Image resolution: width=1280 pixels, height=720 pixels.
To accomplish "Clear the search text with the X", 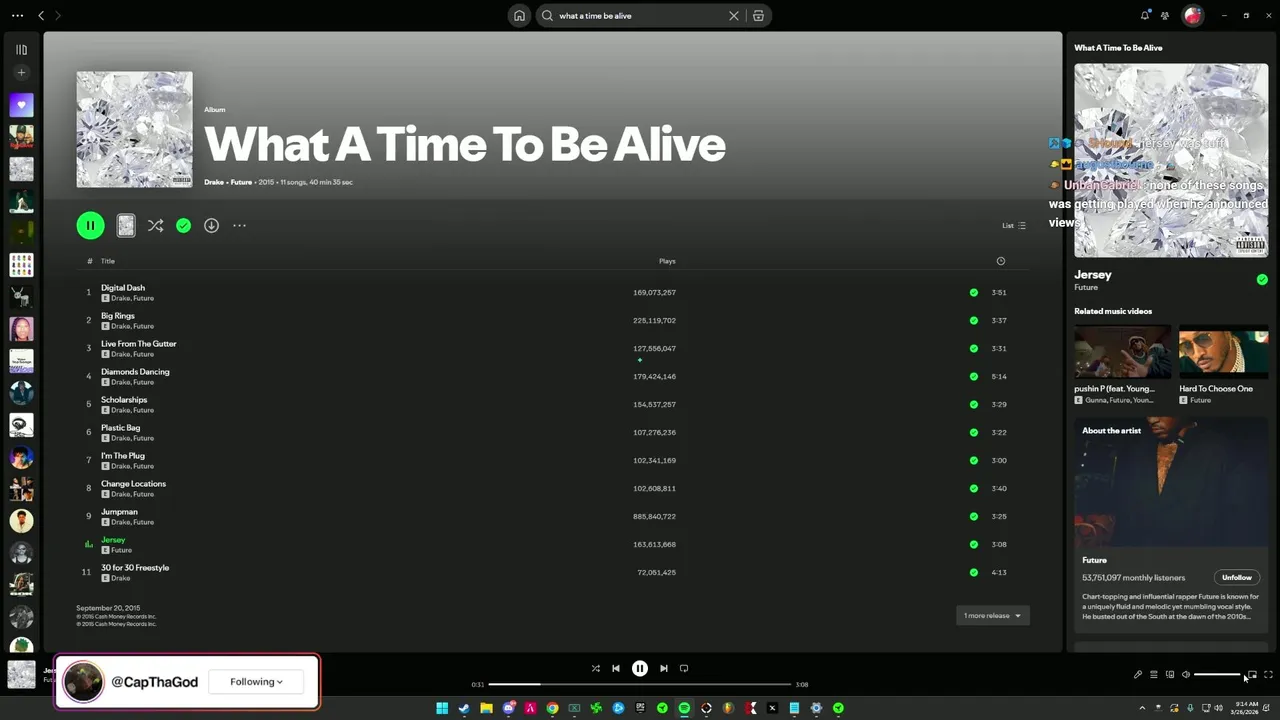I will point(734,16).
